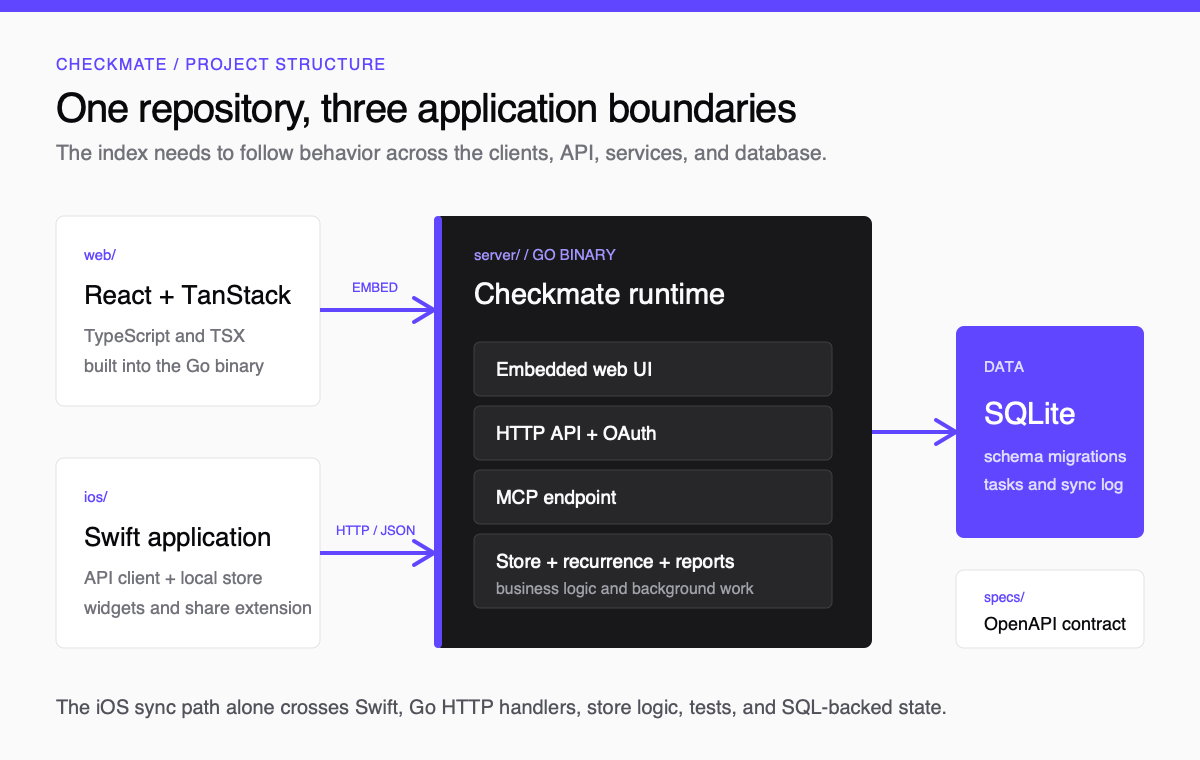
Task: Click the 'CHECKMATE / PROJECT STRUCTURE' header label
Action: pyautogui.click(x=220, y=64)
